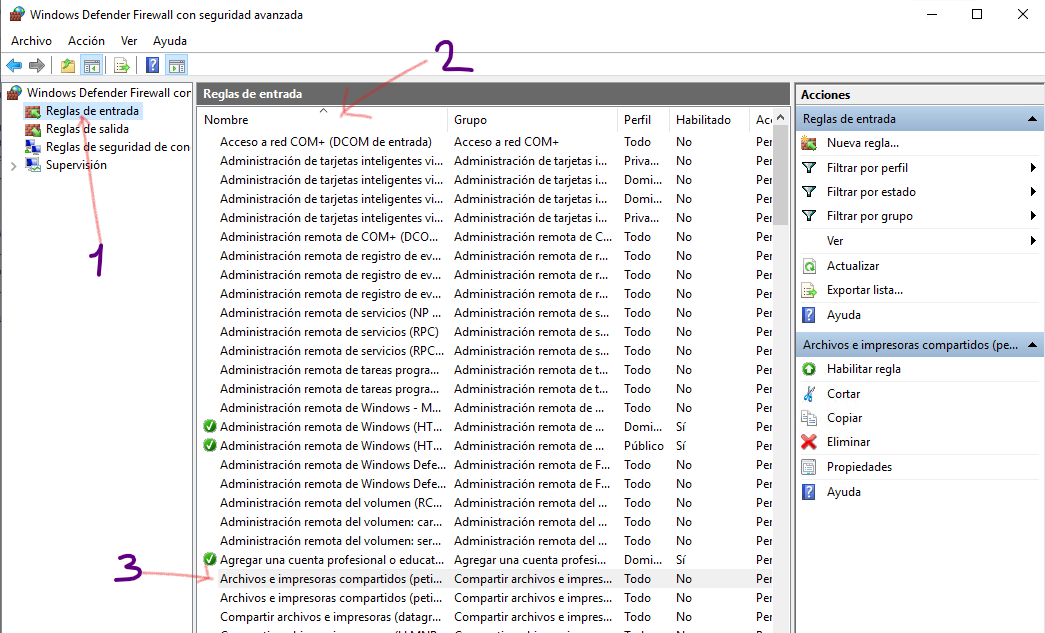Click the scissors Cortar icon

(809, 394)
